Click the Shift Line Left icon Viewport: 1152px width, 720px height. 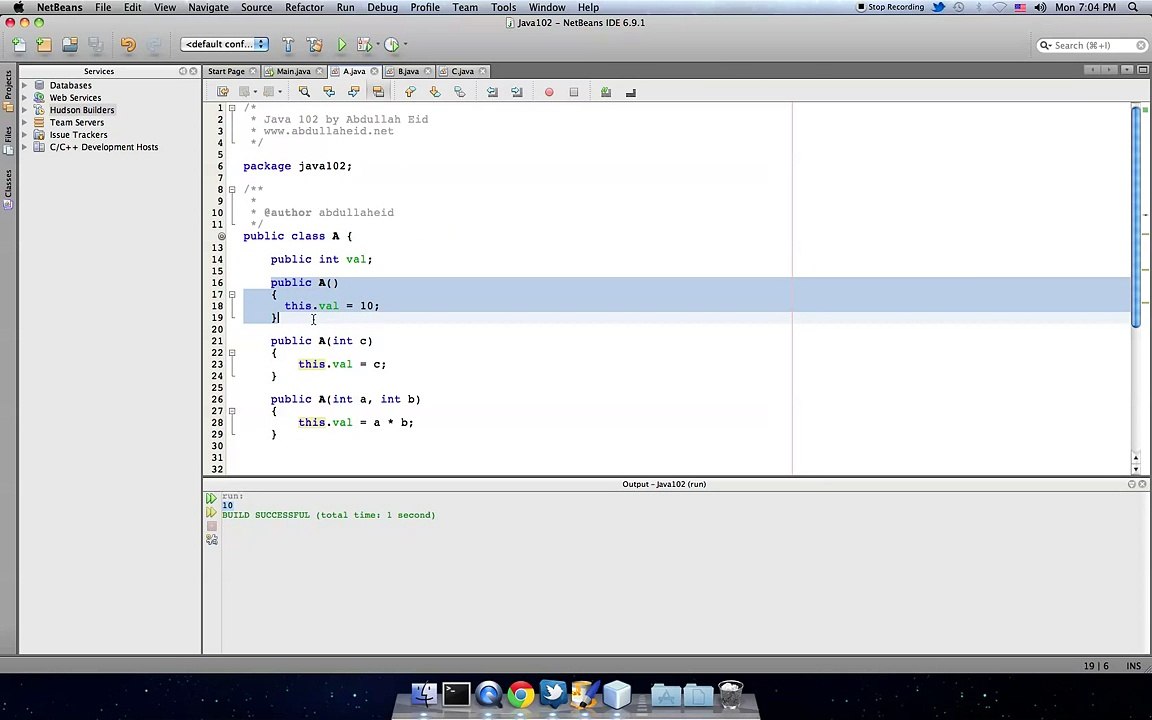point(492,92)
